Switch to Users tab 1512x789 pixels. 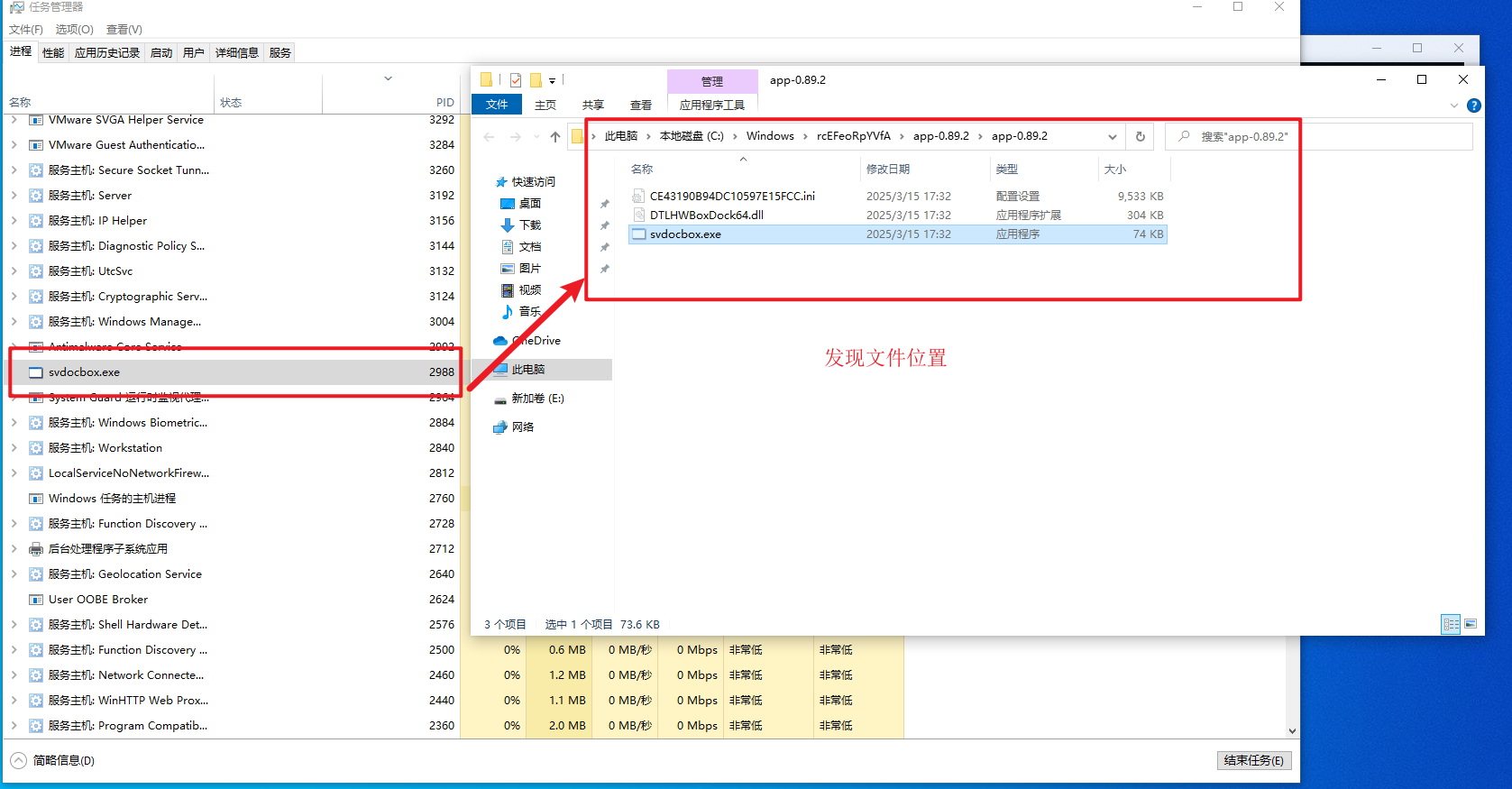194,52
